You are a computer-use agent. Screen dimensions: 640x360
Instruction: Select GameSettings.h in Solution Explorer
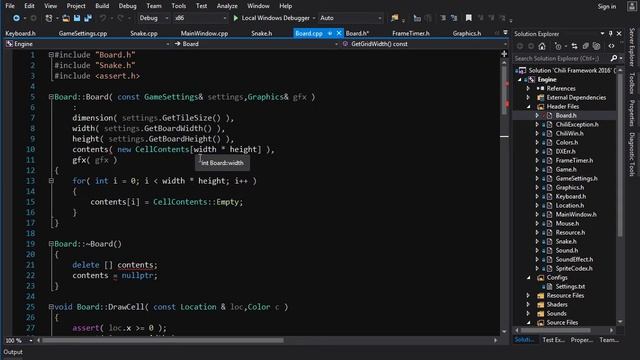(576, 178)
